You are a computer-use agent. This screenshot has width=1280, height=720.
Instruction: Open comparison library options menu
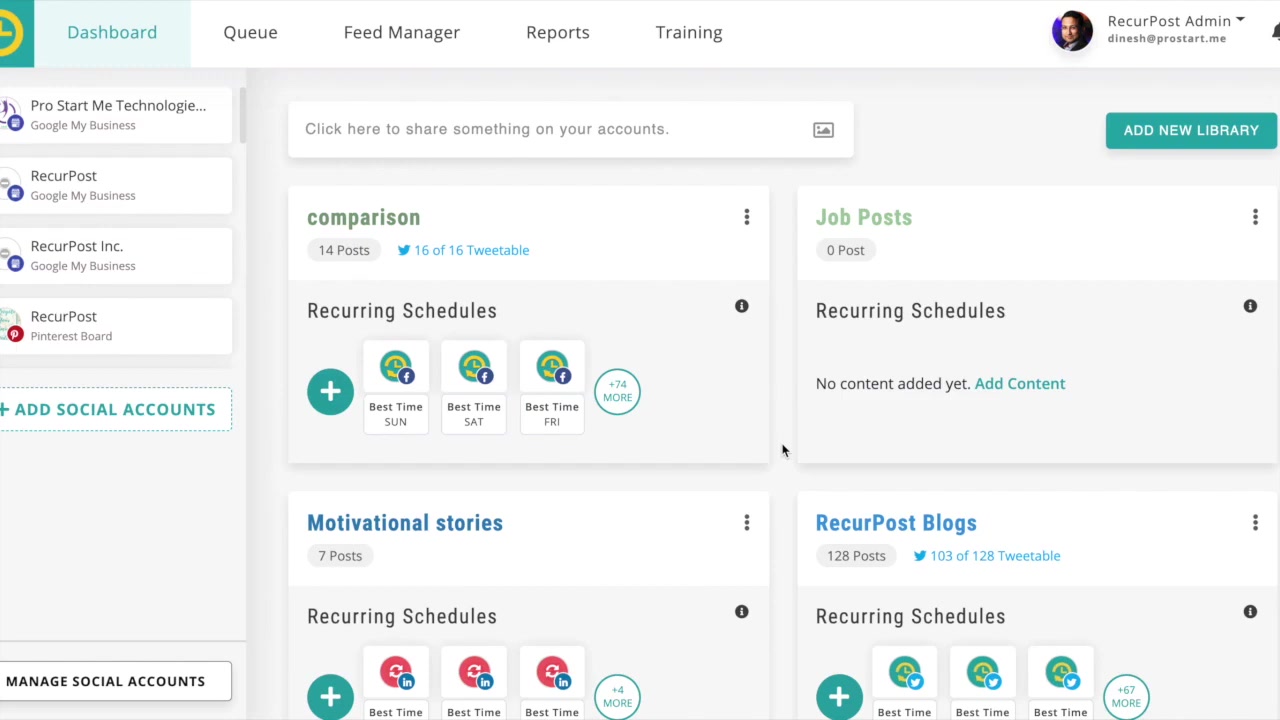point(746,217)
